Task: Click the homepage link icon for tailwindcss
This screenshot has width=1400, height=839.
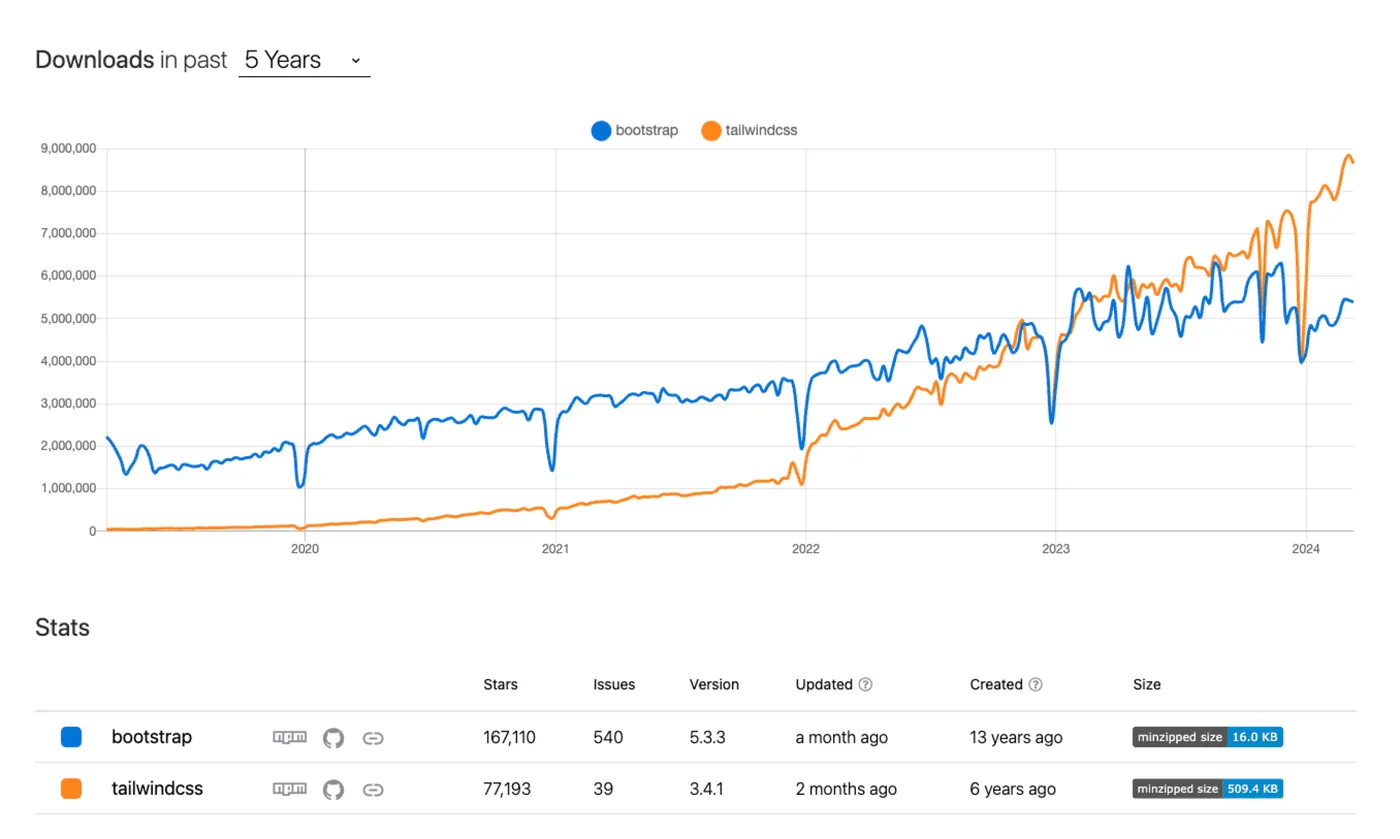Action: coord(373,789)
